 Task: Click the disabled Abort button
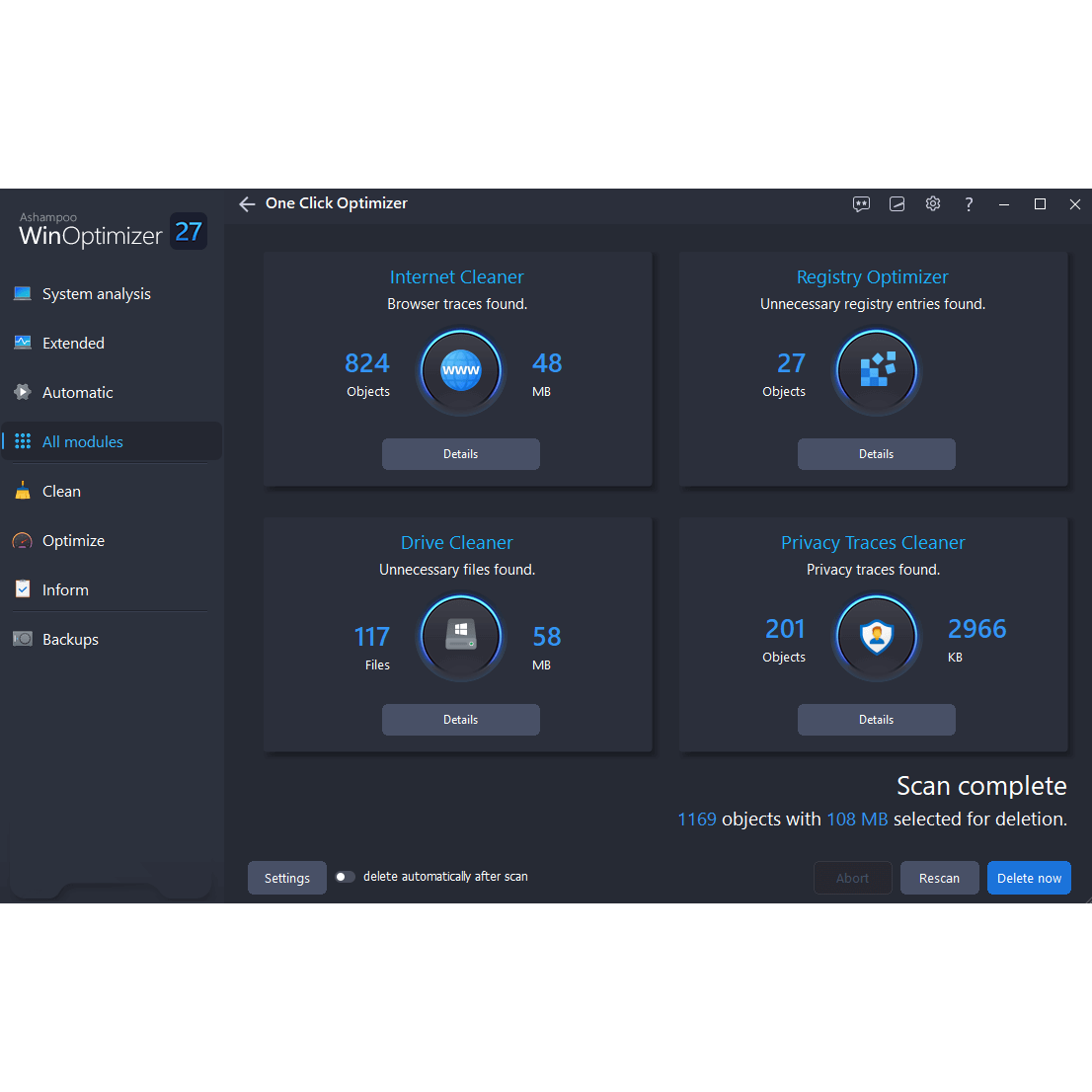click(x=852, y=878)
